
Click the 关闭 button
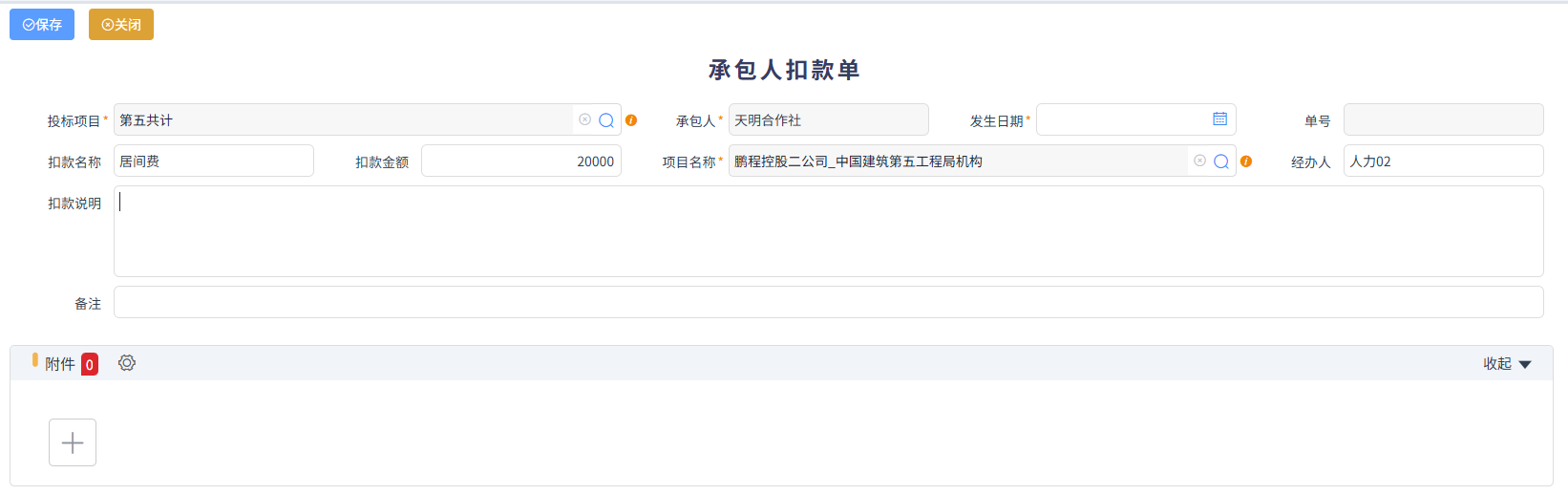tap(121, 25)
